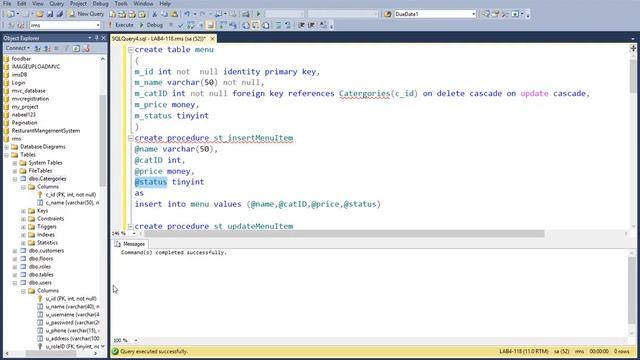The image size is (640, 360).
Task: Click the Copy icon in the toolbar
Action: coord(164,14)
